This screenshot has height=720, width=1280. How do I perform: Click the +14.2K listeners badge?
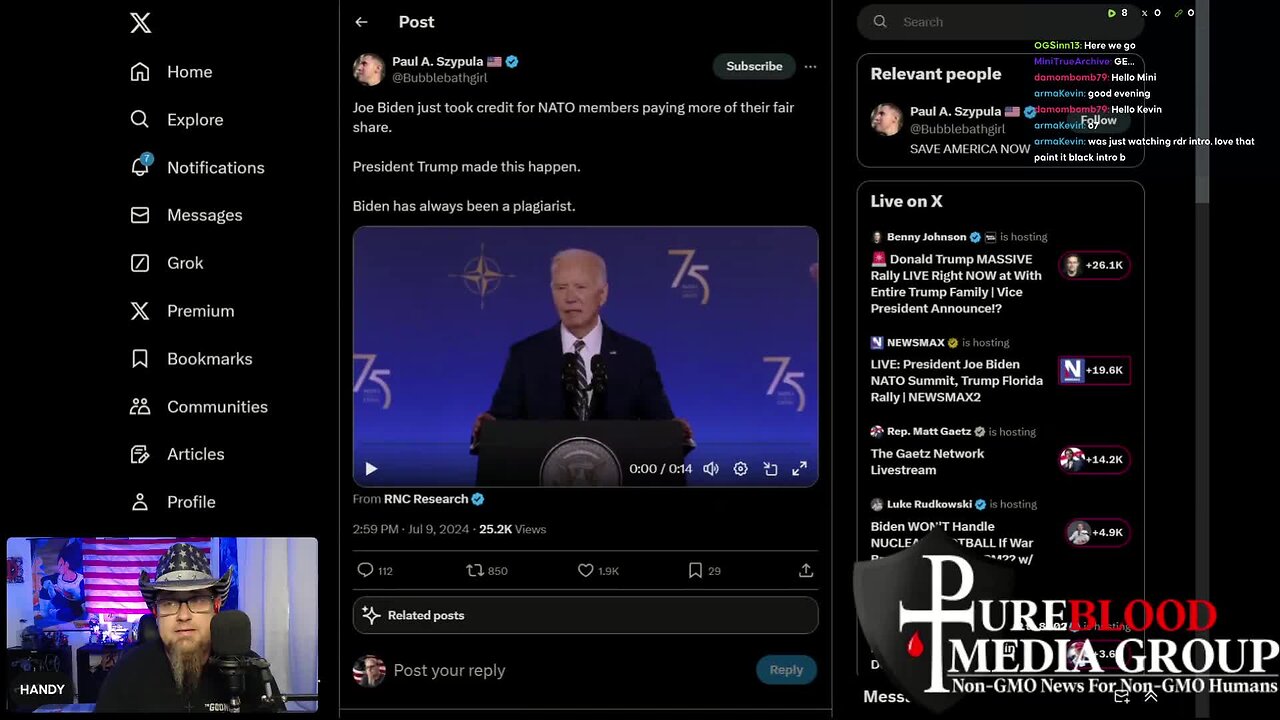tap(1094, 460)
